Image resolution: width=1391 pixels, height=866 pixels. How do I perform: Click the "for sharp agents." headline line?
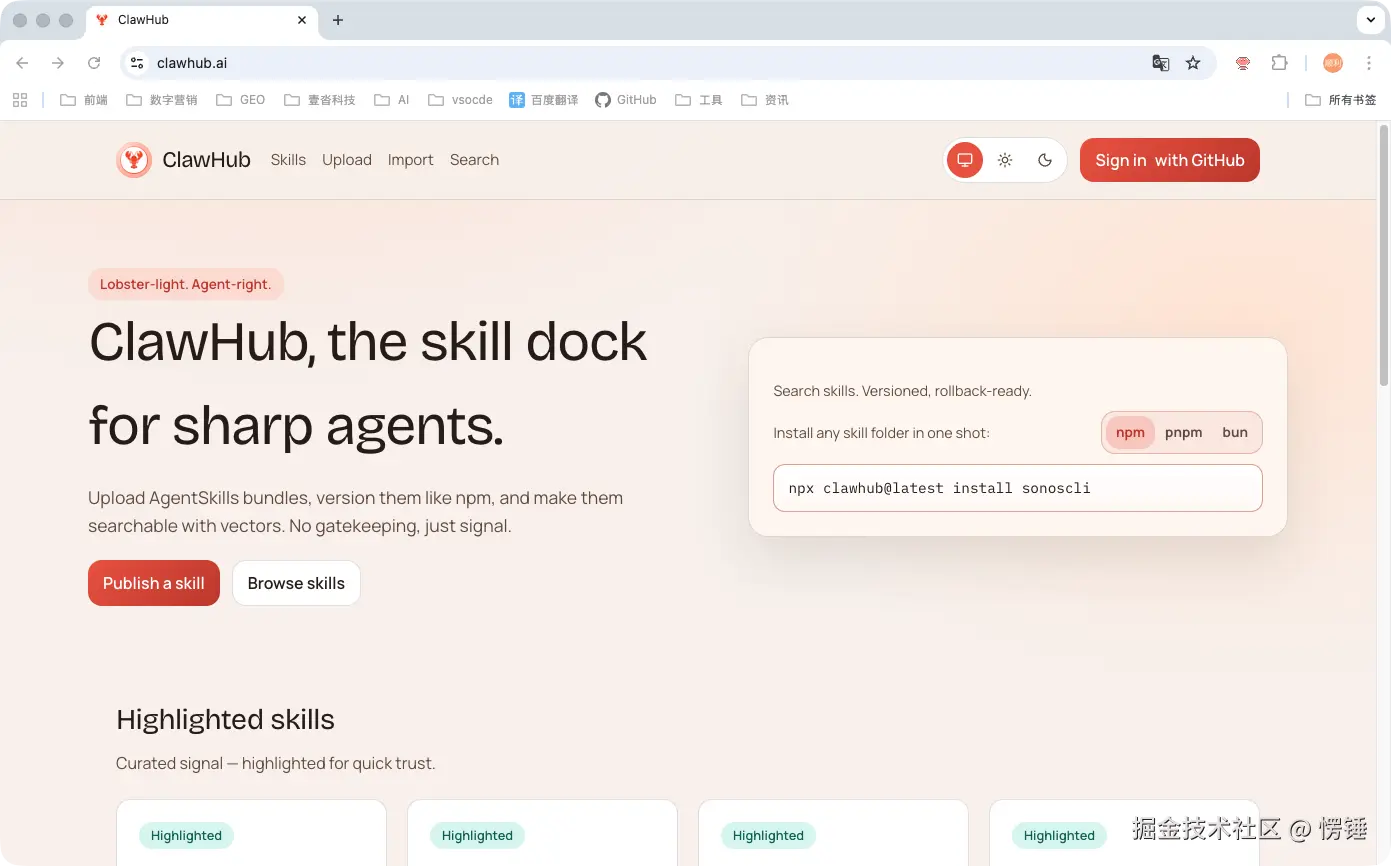tap(296, 425)
